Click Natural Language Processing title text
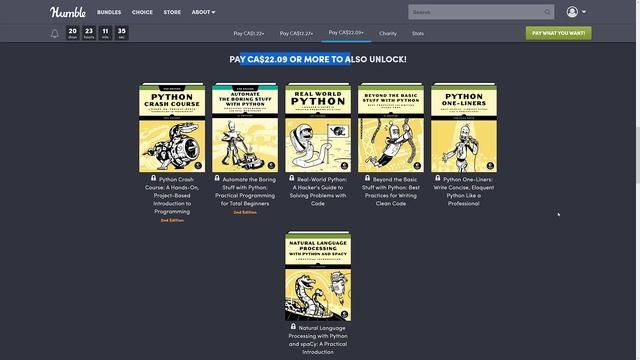The width and height of the screenshot is (640, 360). (x=318, y=340)
